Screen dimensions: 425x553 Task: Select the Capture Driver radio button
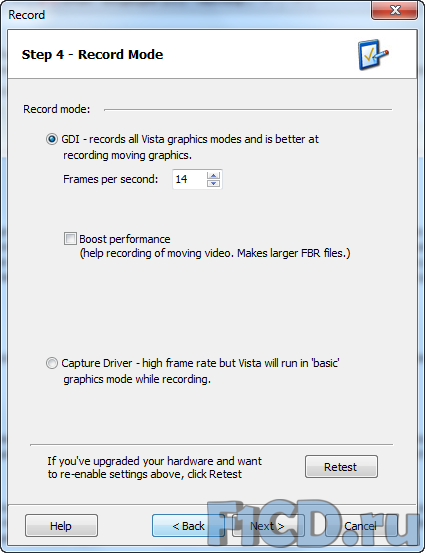52,363
